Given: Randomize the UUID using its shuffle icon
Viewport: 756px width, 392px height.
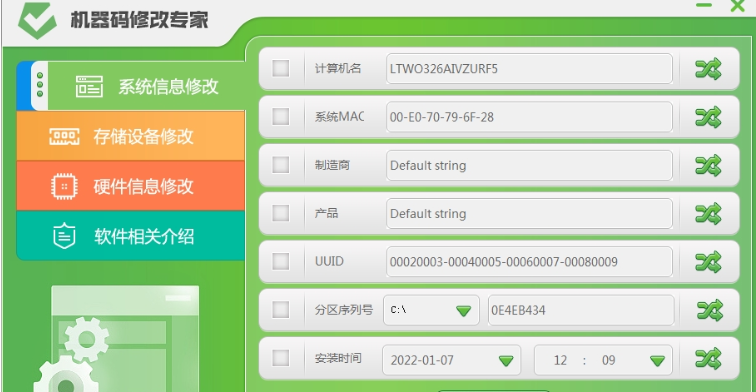Looking at the screenshot, I should (x=708, y=262).
